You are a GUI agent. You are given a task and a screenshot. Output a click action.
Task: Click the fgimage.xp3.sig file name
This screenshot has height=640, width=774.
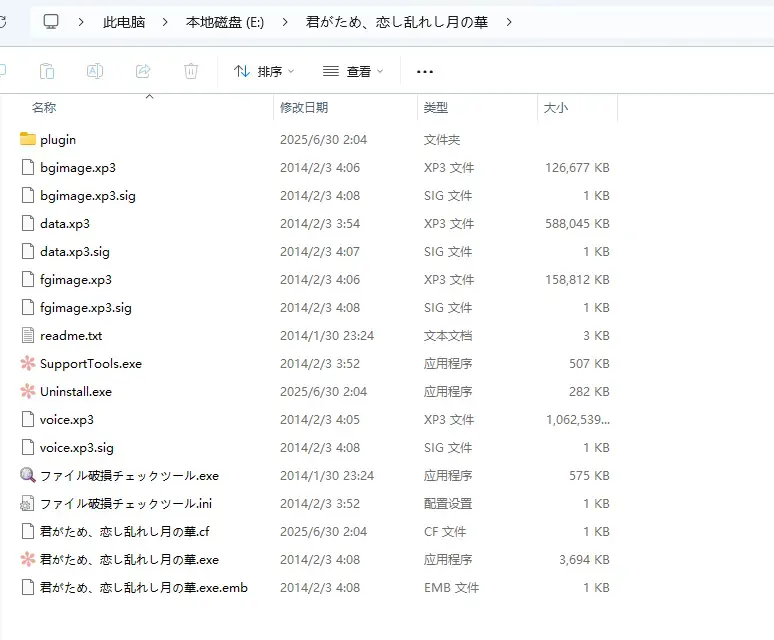coord(86,308)
